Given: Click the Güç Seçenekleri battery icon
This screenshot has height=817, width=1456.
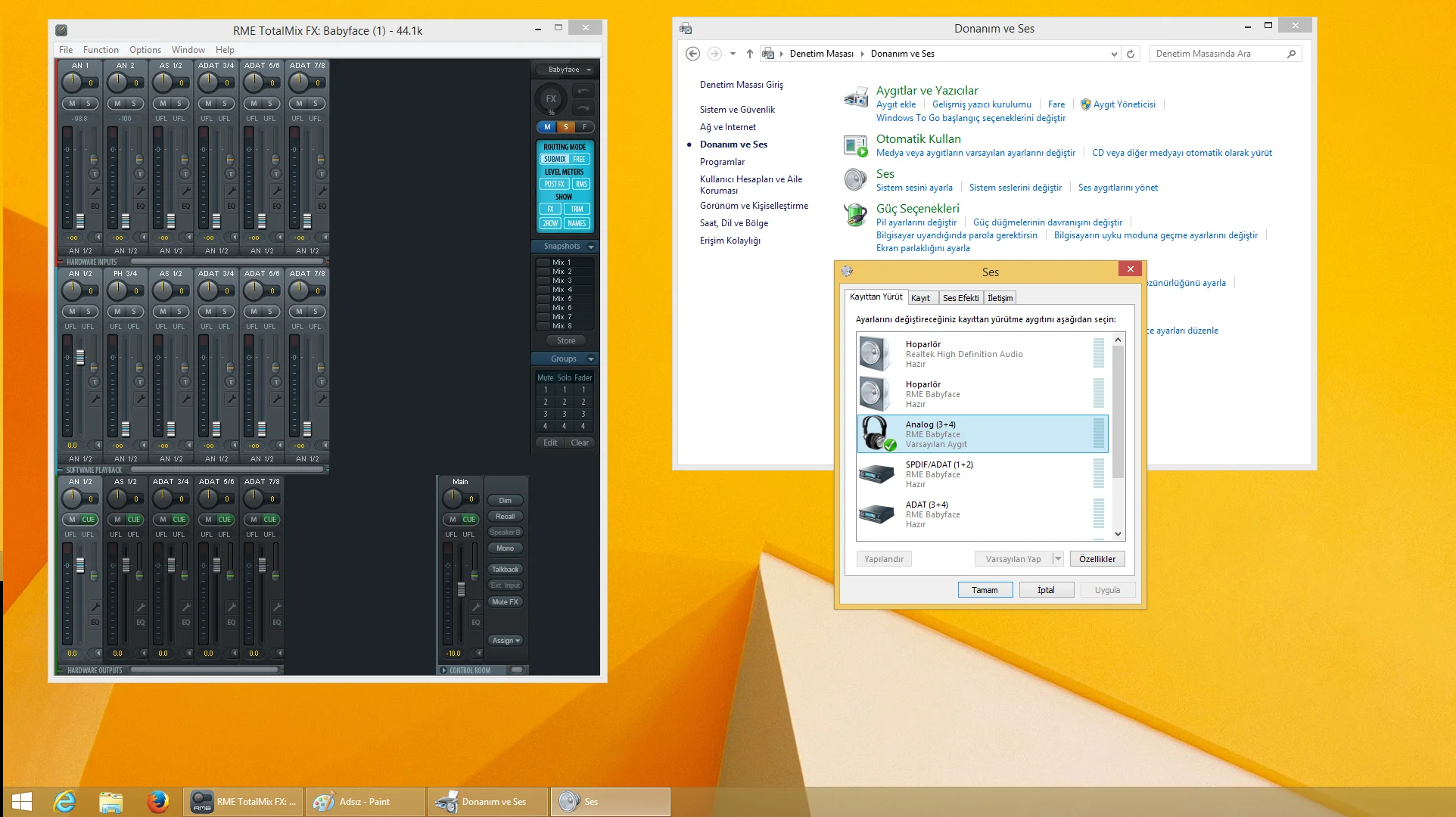Looking at the screenshot, I should [x=856, y=215].
